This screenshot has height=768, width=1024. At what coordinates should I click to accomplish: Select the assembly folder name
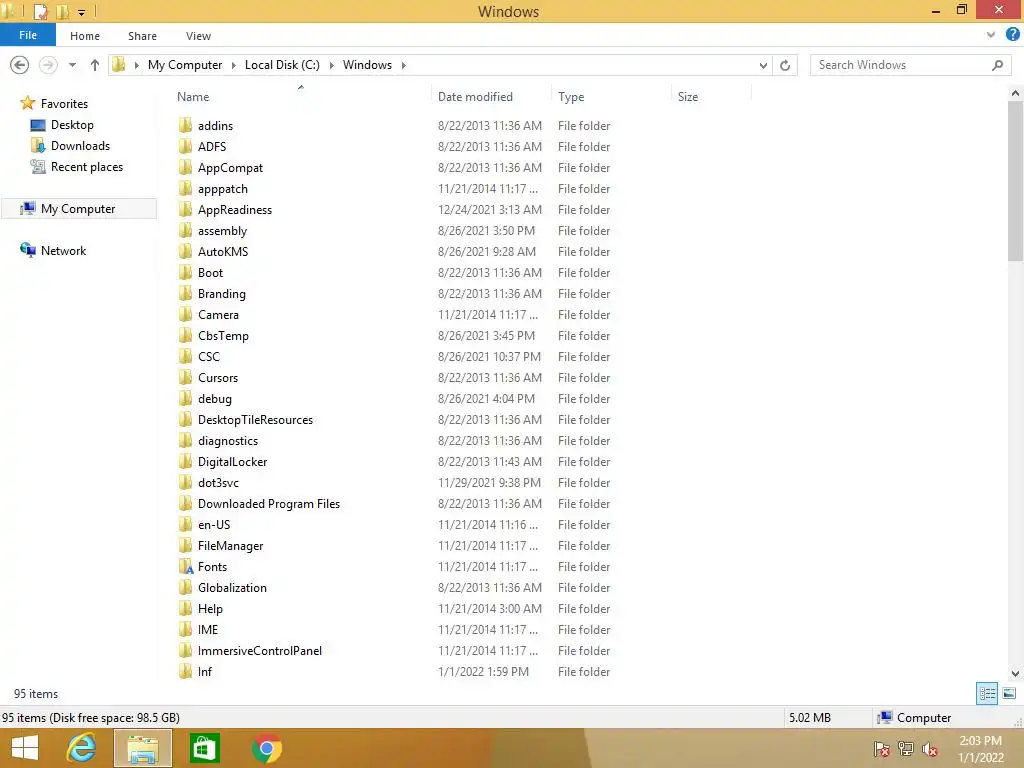222,231
